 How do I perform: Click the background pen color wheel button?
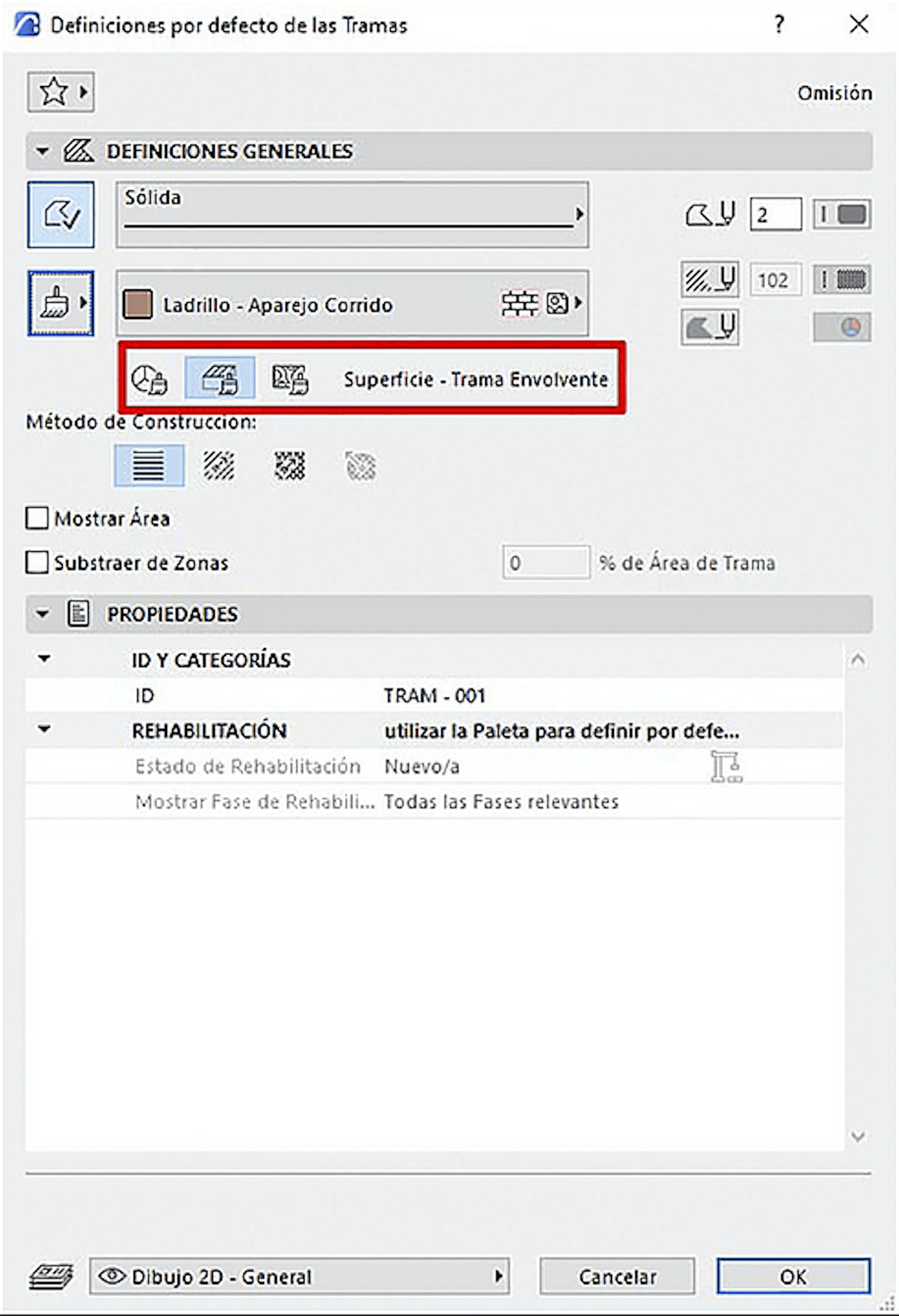[x=842, y=328]
